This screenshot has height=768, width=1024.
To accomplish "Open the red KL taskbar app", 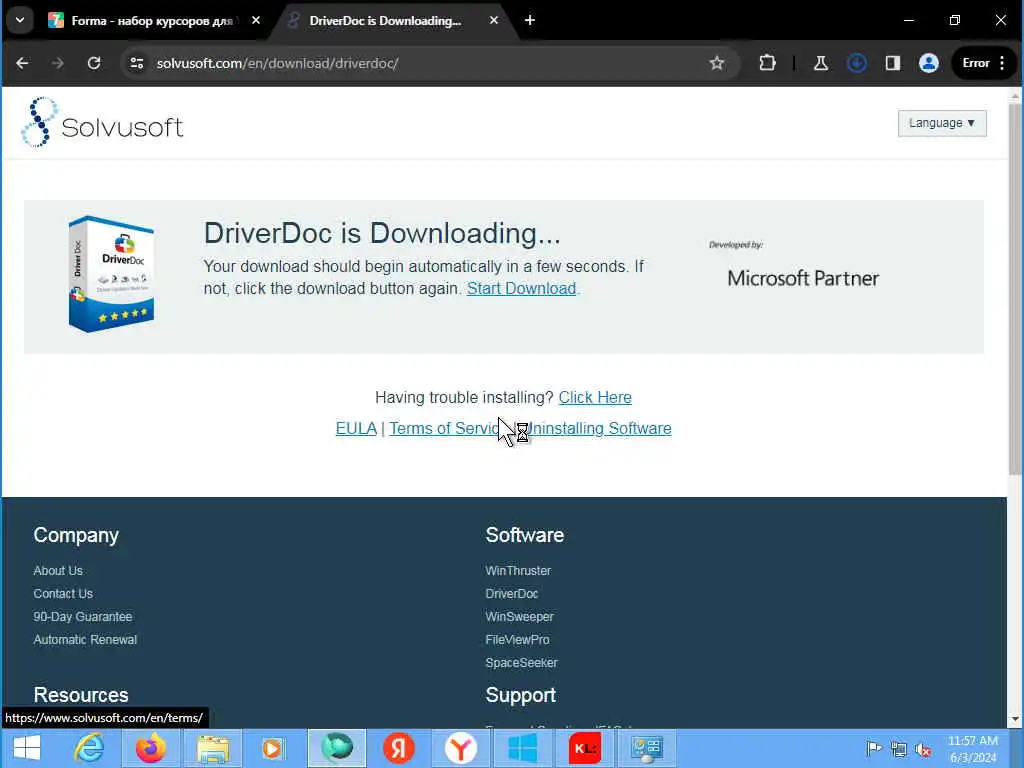I will [584, 748].
